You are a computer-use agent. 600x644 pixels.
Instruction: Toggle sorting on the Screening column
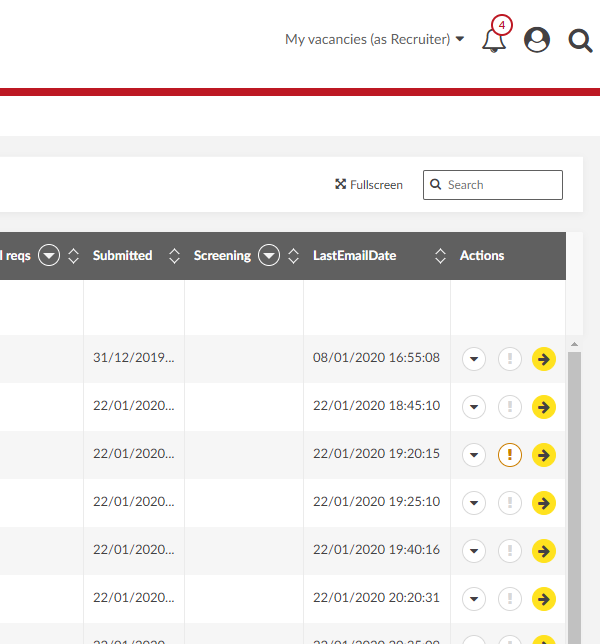(x=293, y=256)
